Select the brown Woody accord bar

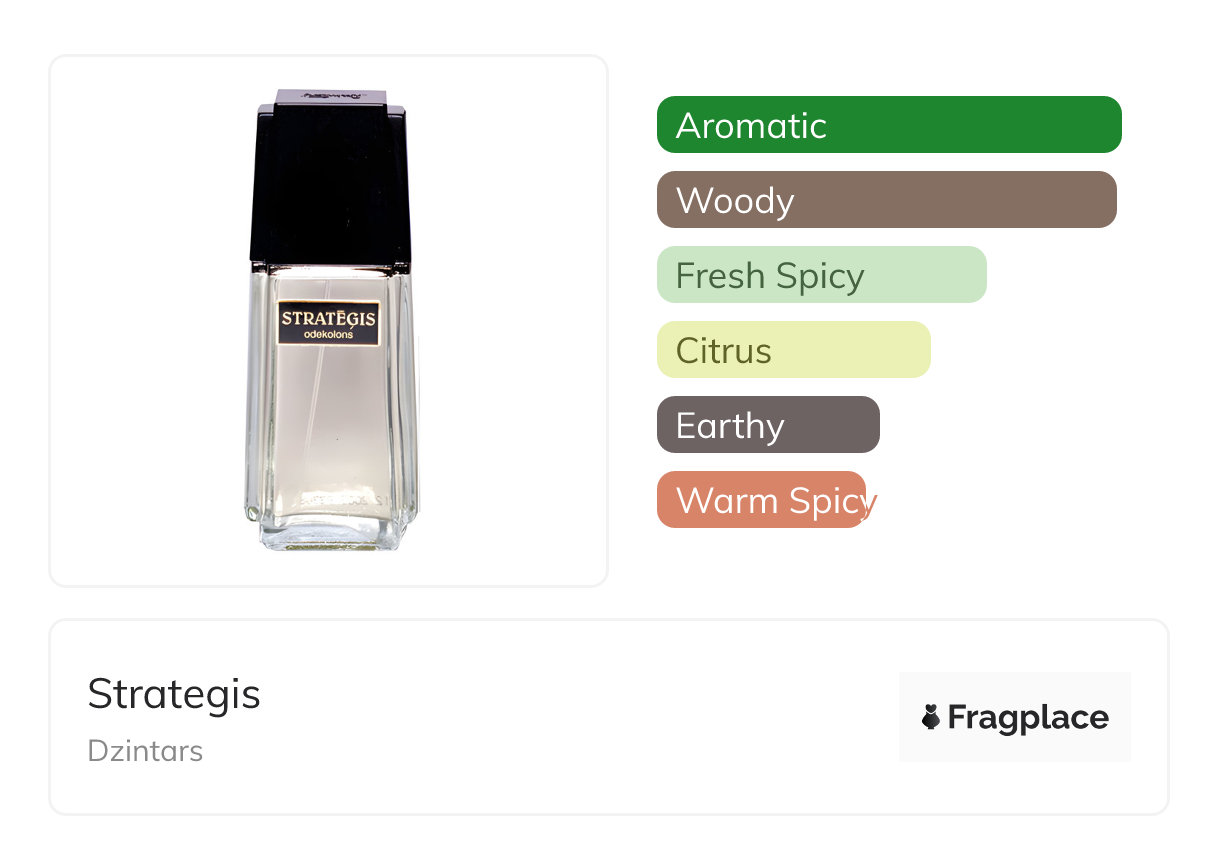(x=886, y=200)
